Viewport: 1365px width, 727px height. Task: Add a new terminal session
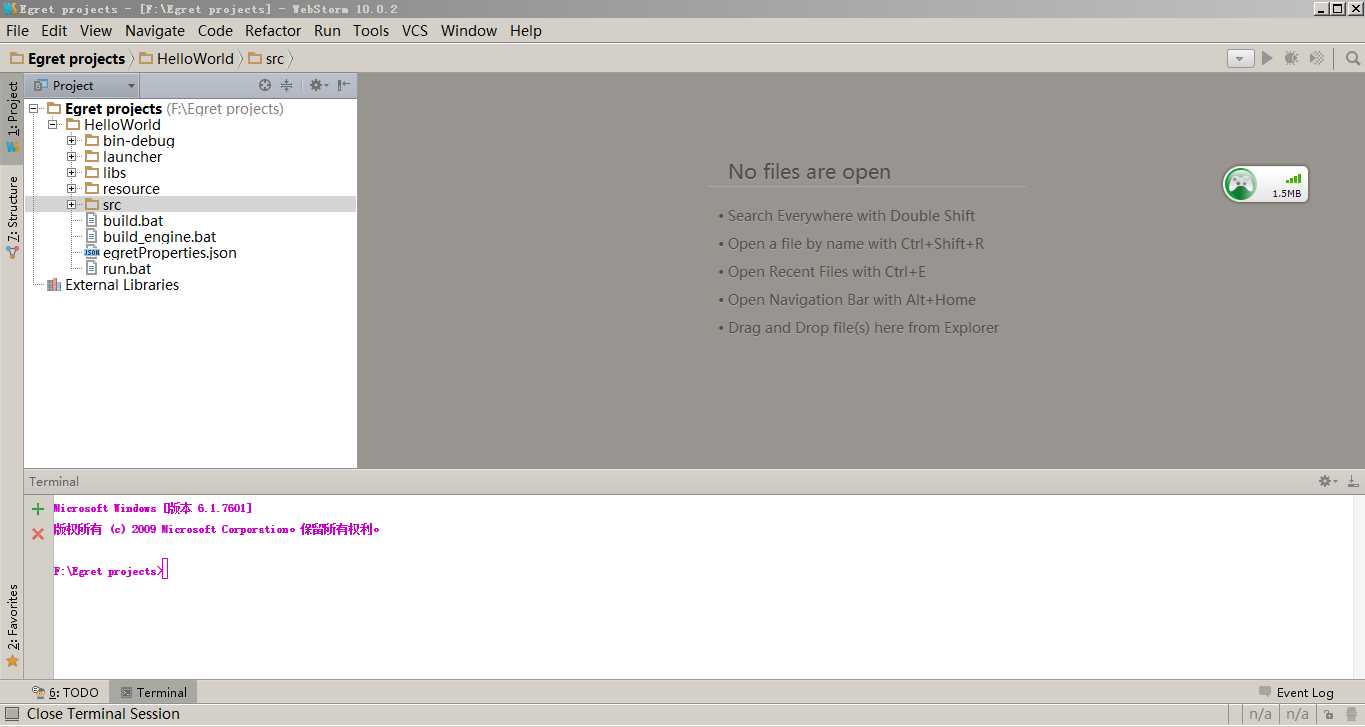(x=38, y=509)
